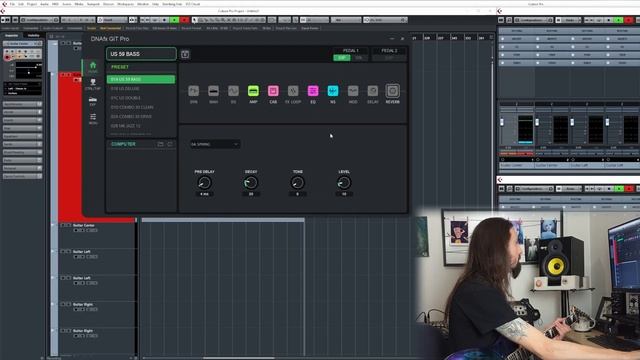This screenshot has width=640, height=360.
Task: Open Configurations dropdown in upper mixer window
Action: pos(533,20)
